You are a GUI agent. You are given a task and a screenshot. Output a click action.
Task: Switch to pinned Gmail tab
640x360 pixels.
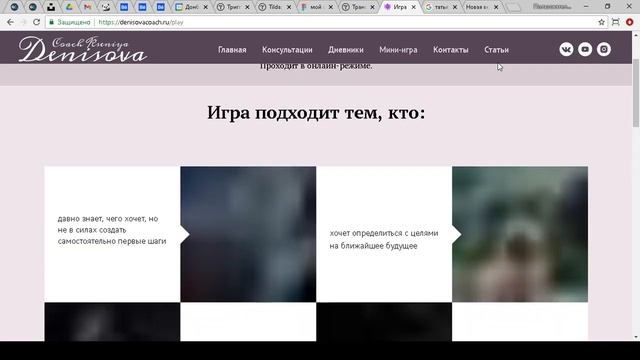coord(87,7)
